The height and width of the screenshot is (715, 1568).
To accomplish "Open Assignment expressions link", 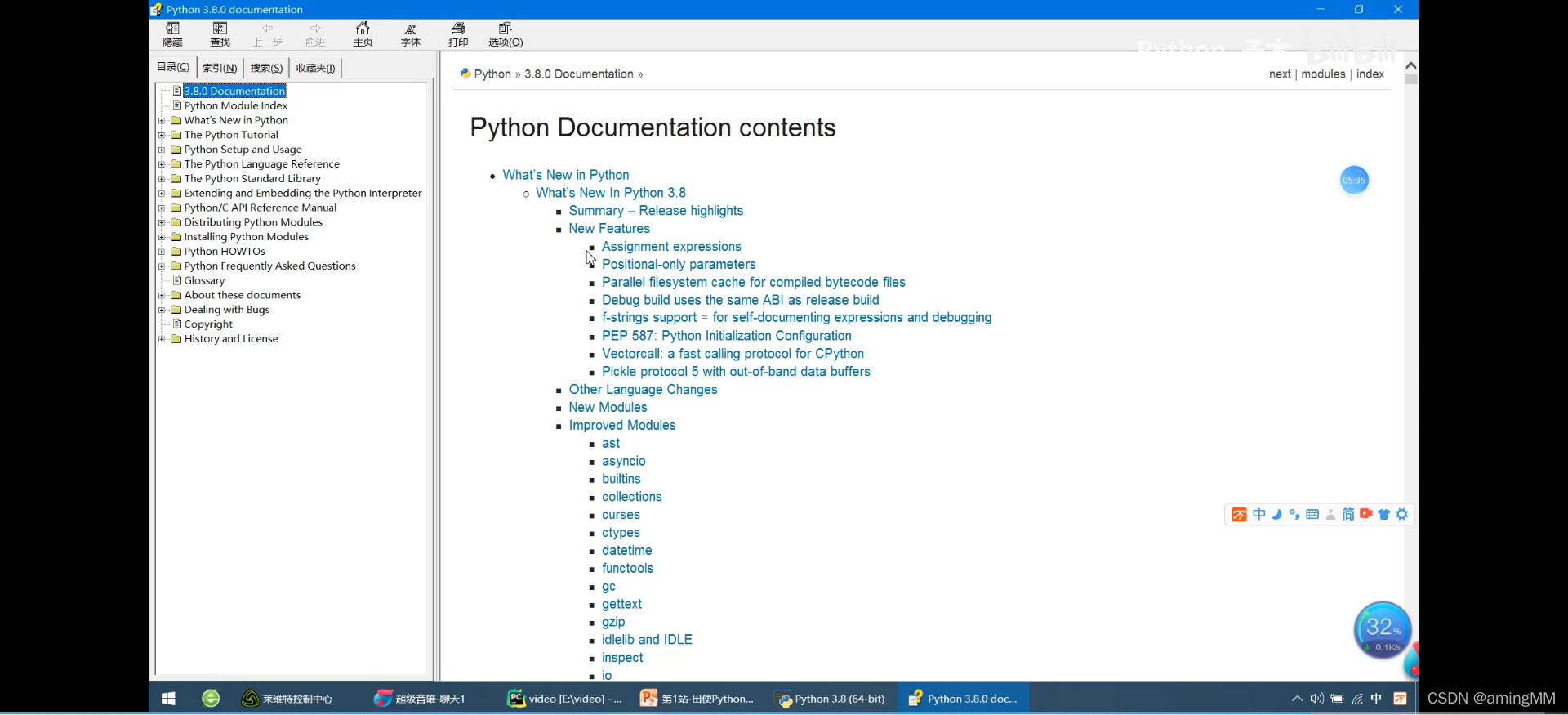I will pos(671,247).
